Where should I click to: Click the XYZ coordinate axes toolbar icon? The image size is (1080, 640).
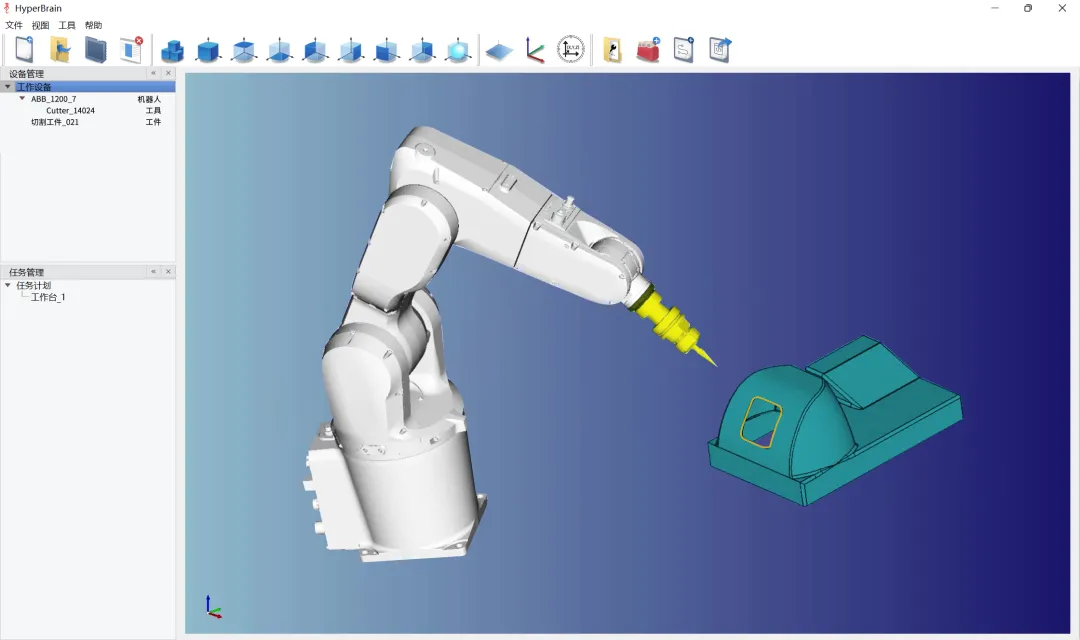[535, 50]
